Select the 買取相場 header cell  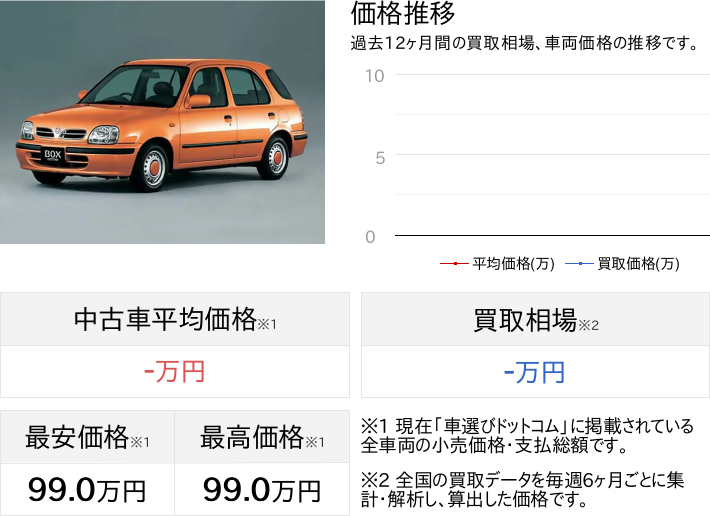click(x=535, y=319)
